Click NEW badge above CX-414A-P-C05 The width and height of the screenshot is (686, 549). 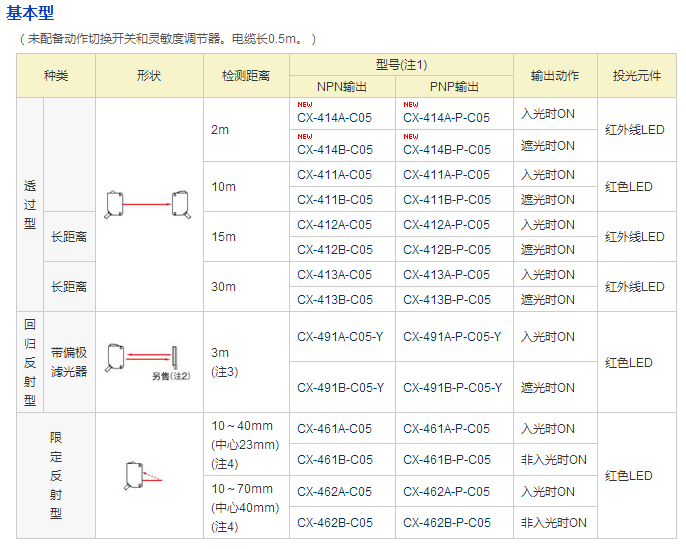[x=410, y=104]
